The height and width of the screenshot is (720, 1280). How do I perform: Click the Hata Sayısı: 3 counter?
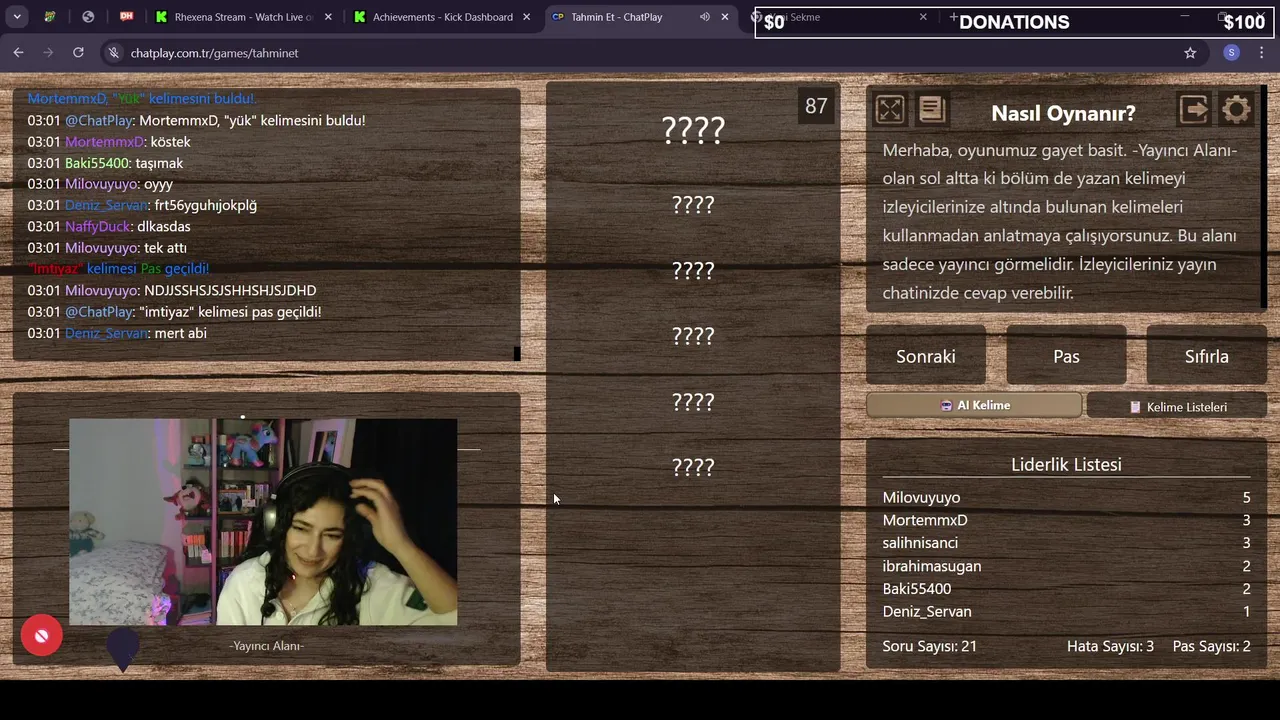[x=1110, y=646]
